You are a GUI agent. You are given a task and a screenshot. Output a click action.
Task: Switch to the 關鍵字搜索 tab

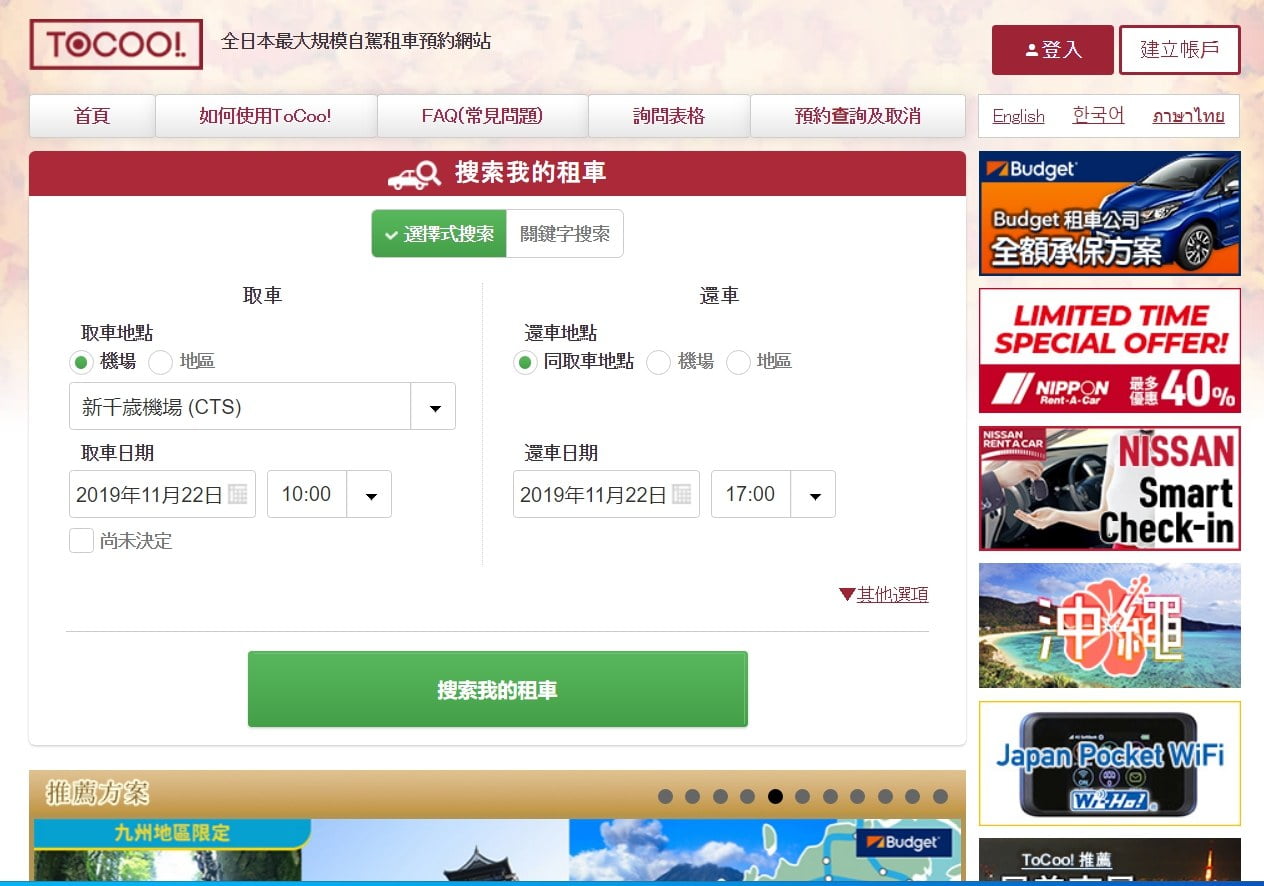565,233
